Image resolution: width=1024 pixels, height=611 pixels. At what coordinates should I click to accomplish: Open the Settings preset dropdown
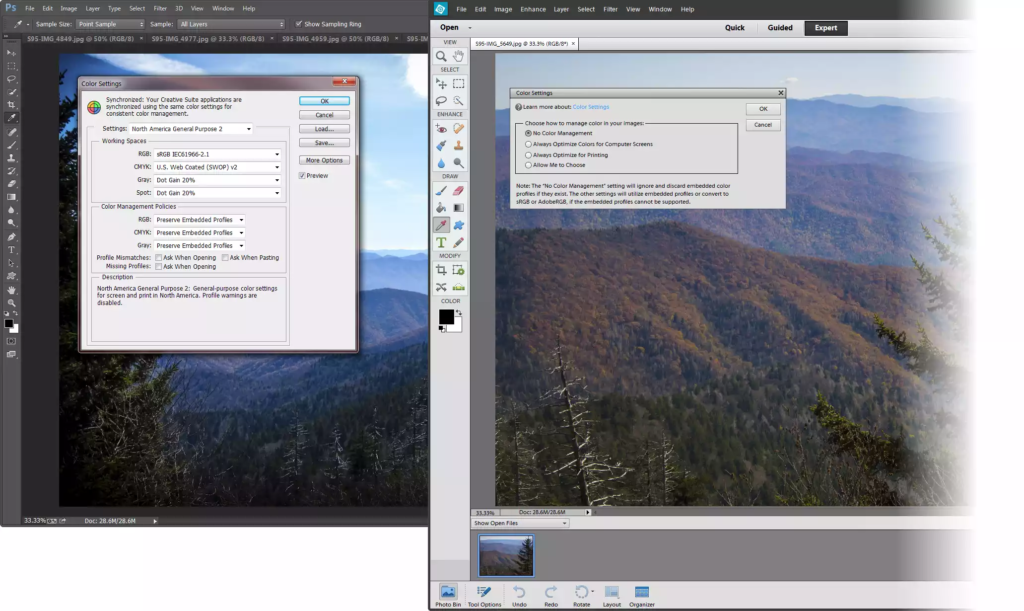191,129
